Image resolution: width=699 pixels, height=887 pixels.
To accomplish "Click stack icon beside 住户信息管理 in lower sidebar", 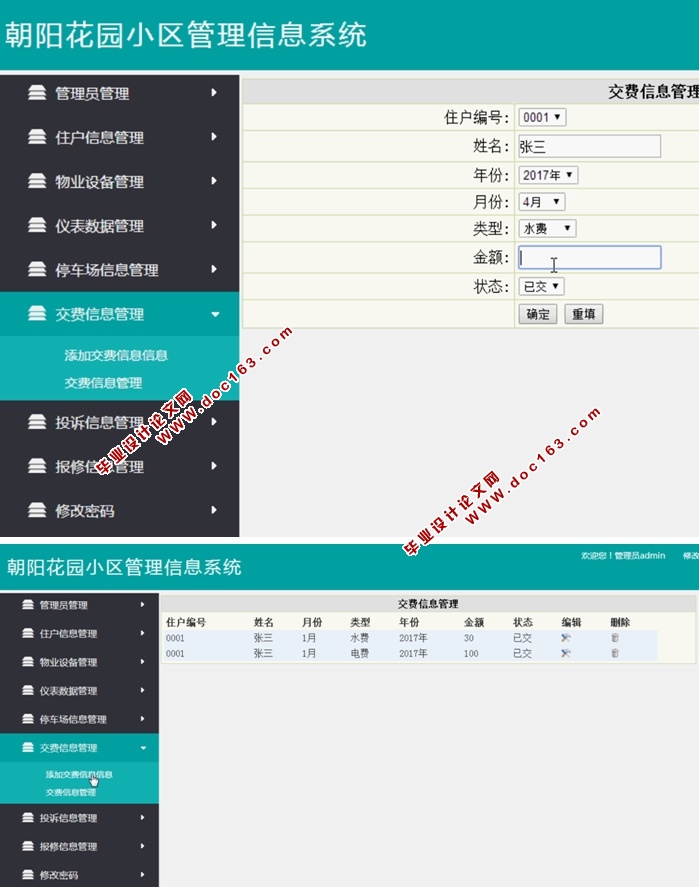I will 28,633.
